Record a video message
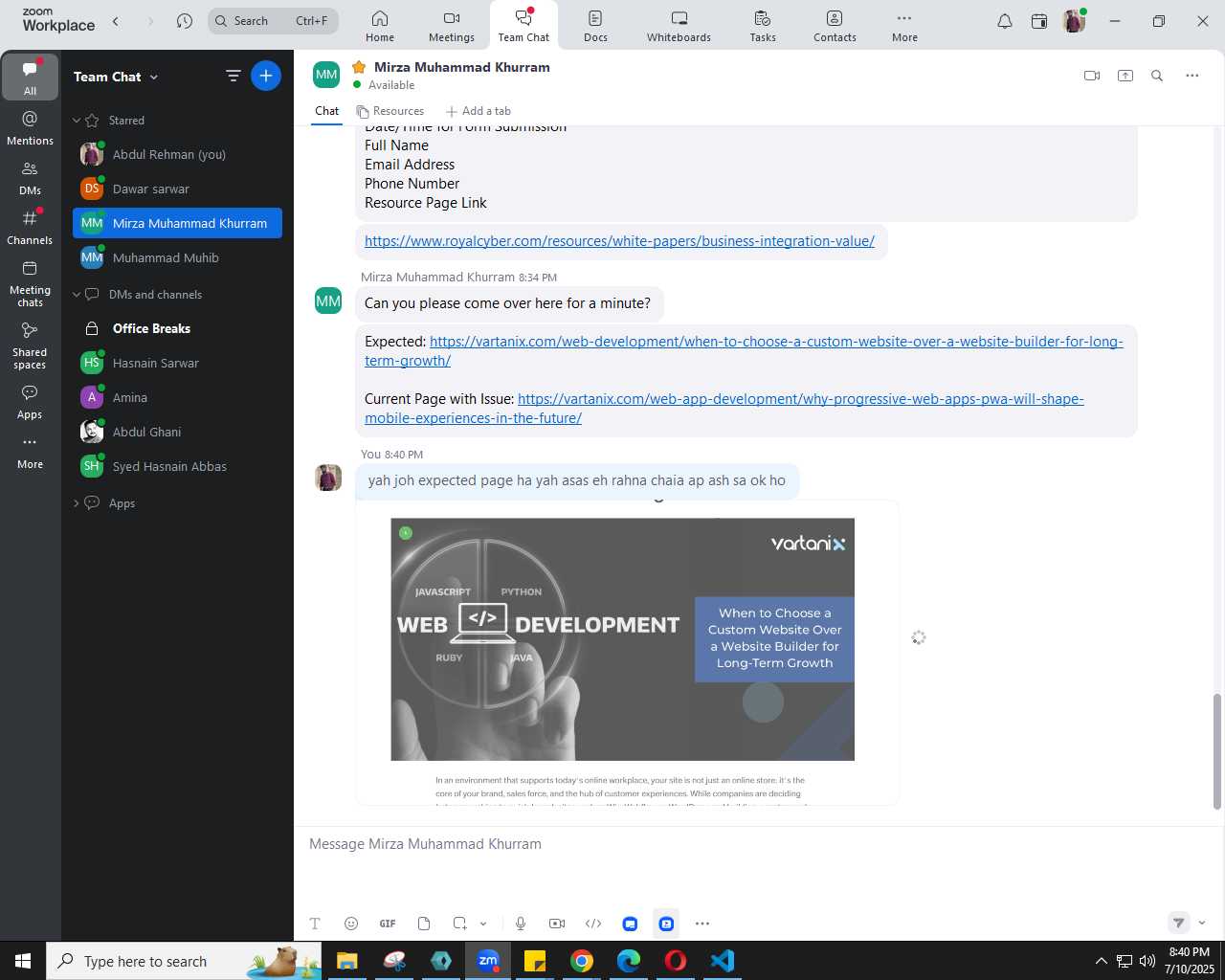 pyautogui.click(x=557, y=924)
